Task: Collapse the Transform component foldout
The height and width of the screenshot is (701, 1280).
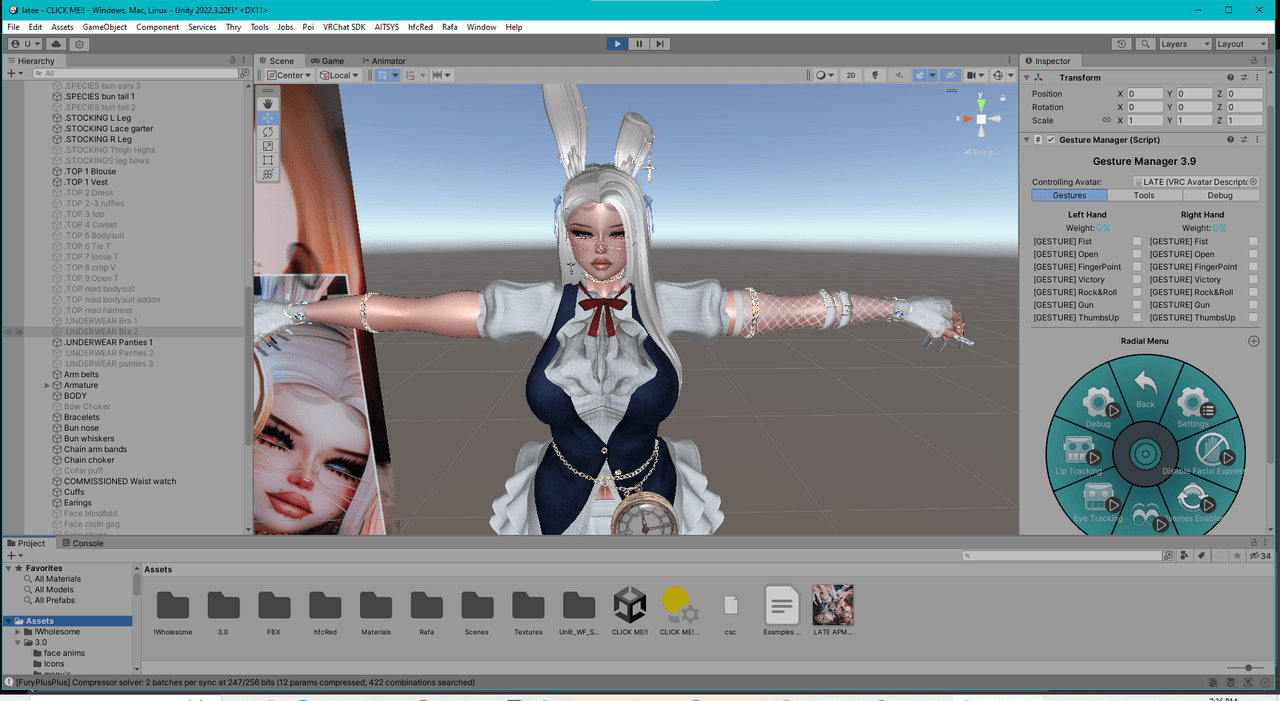Action: coord(1026,78)
